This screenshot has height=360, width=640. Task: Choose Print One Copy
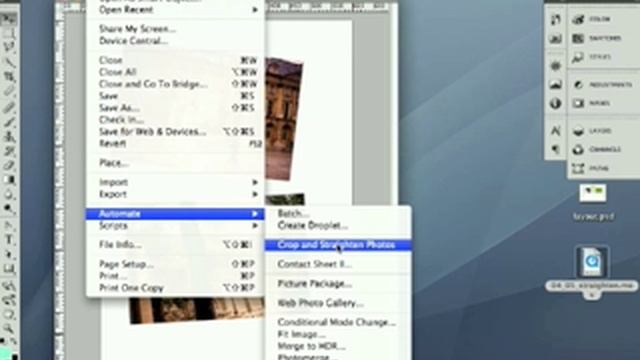175,288
